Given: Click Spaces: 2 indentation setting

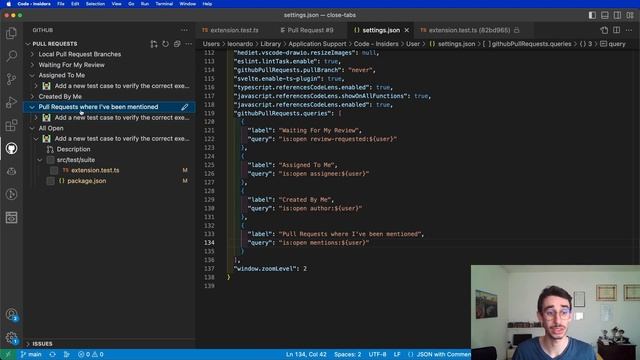Looking at the screenshot, I should click(x=347, y=354).
